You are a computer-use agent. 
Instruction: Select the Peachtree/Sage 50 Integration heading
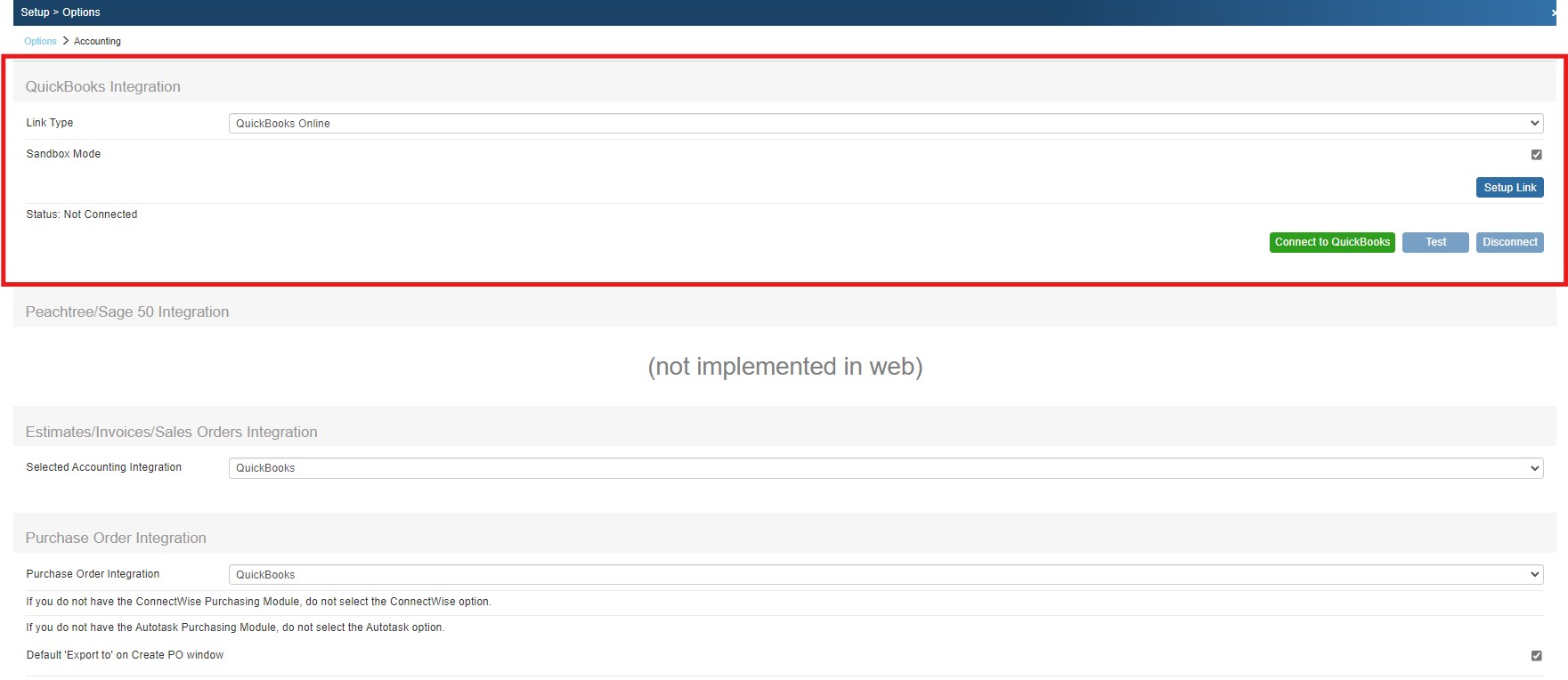126,312
